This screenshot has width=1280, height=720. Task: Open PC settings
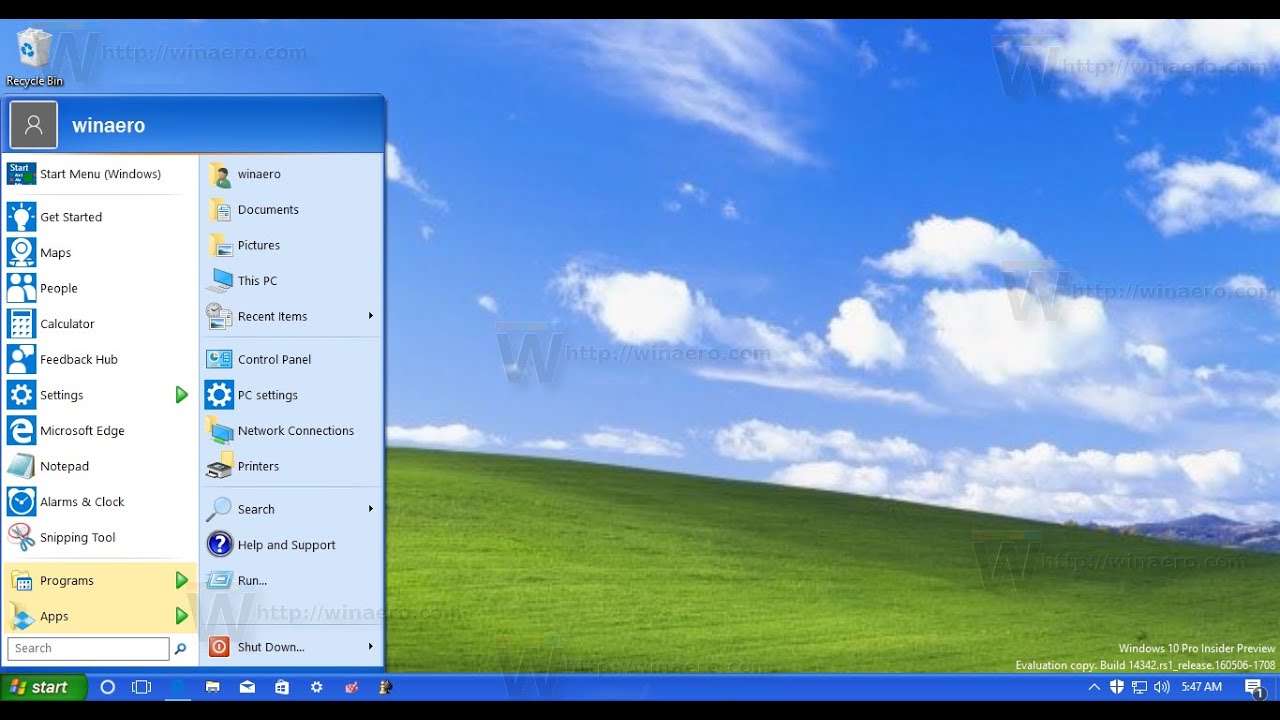291,395
